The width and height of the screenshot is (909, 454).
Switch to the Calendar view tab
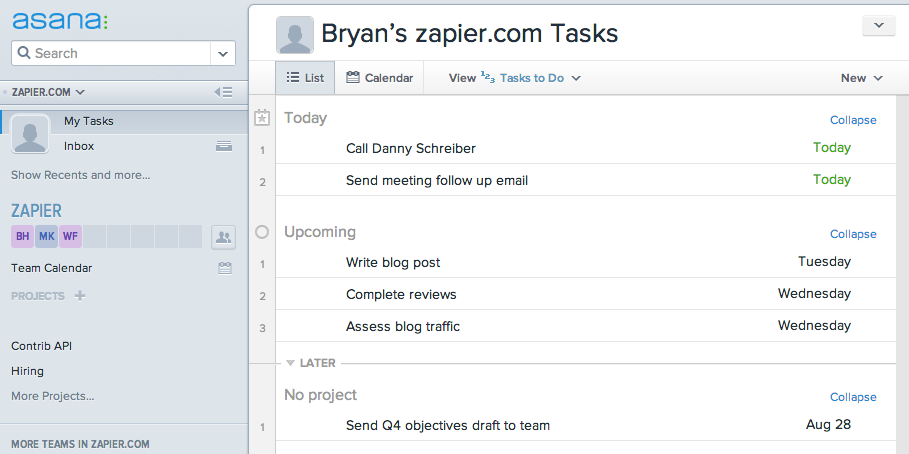(x=380, y=78)
